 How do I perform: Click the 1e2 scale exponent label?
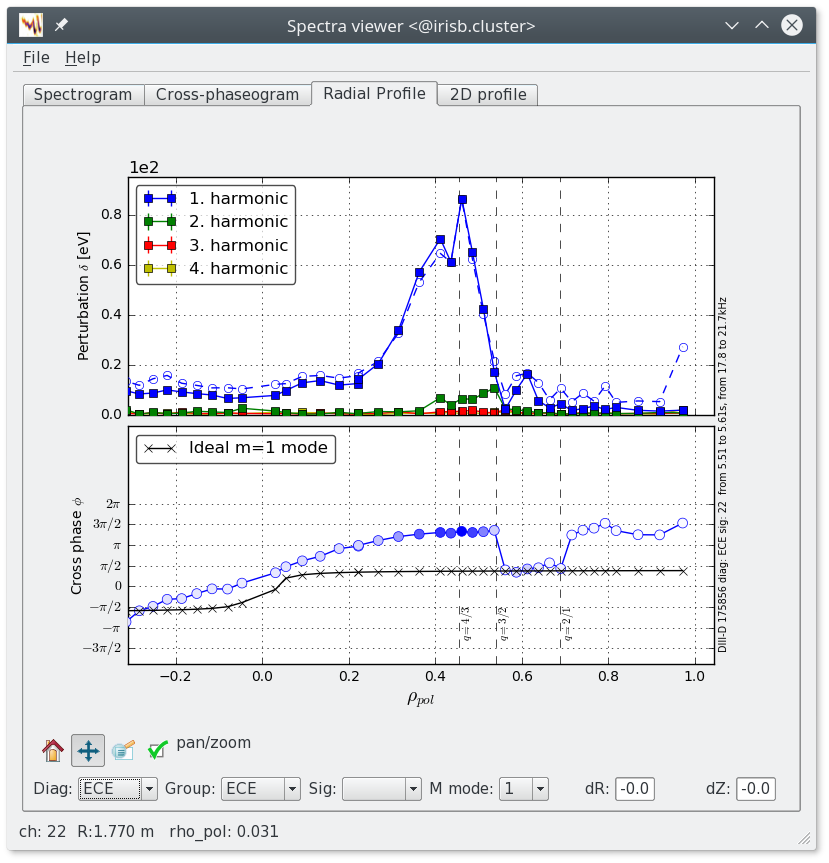tap(144, 167)
